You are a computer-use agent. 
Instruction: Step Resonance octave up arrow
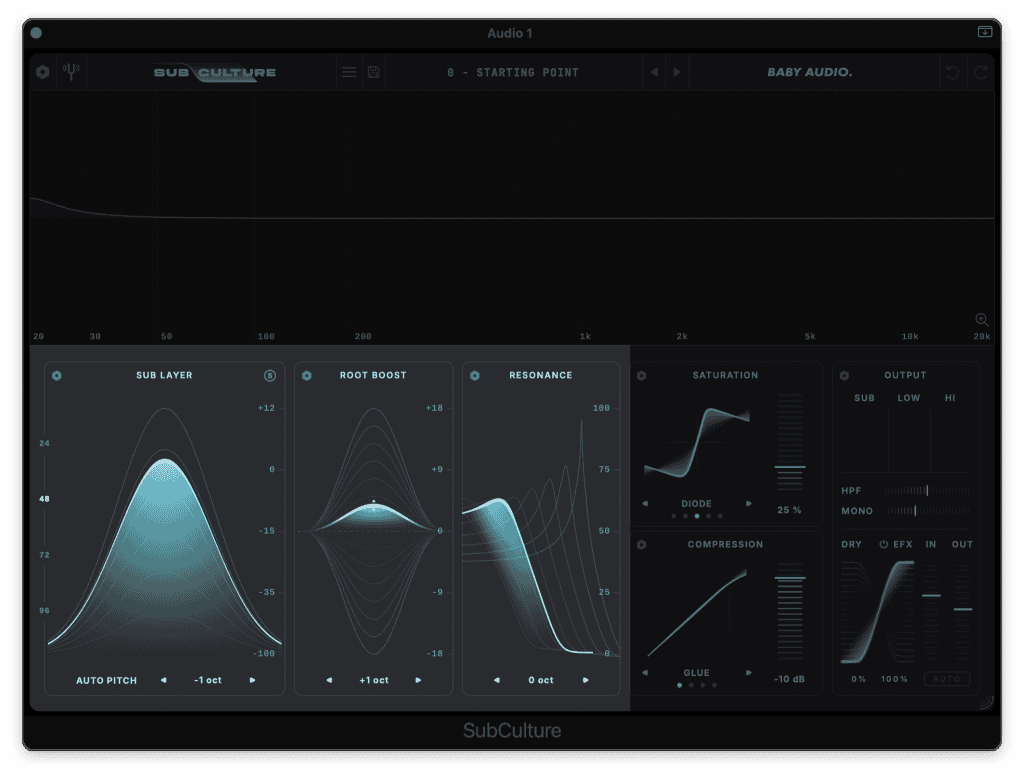pyautogui.click(x=586, y=680)
